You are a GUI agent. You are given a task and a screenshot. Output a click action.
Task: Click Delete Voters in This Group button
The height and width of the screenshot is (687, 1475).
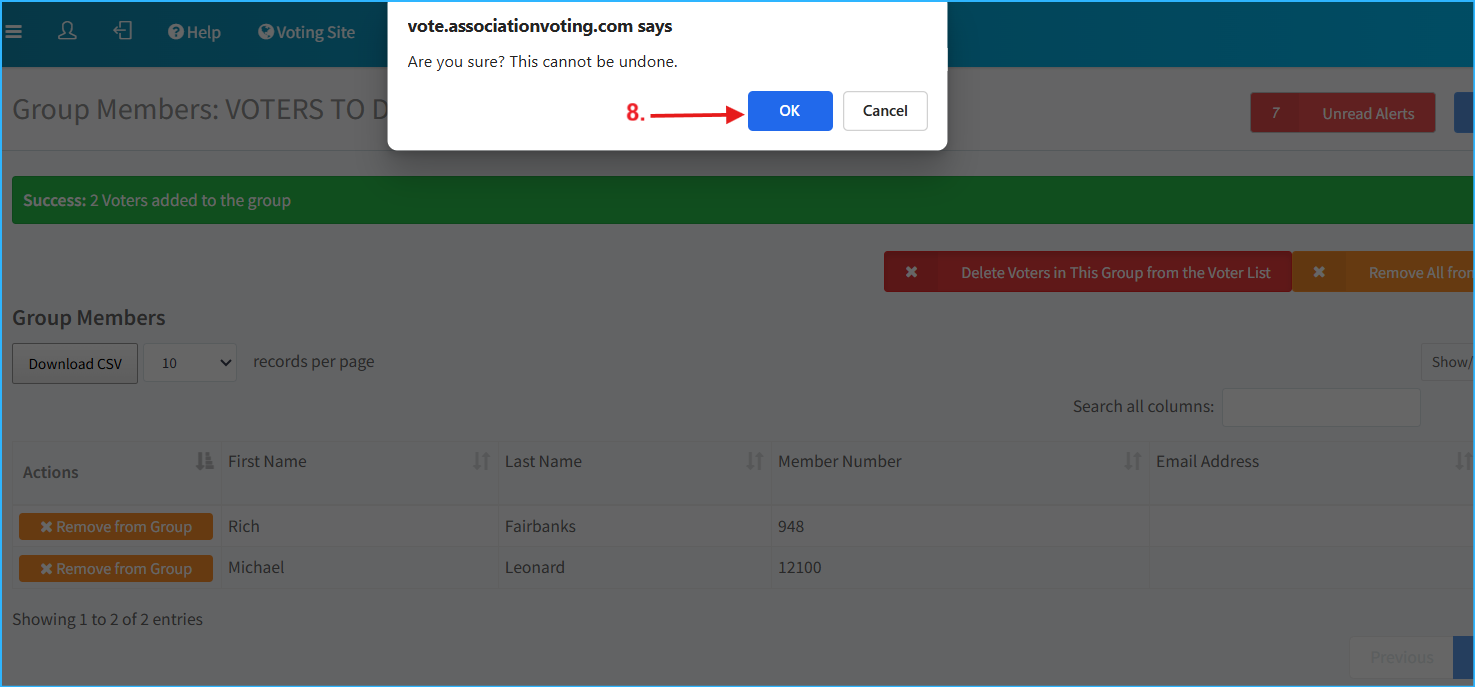click(1087, 272)
